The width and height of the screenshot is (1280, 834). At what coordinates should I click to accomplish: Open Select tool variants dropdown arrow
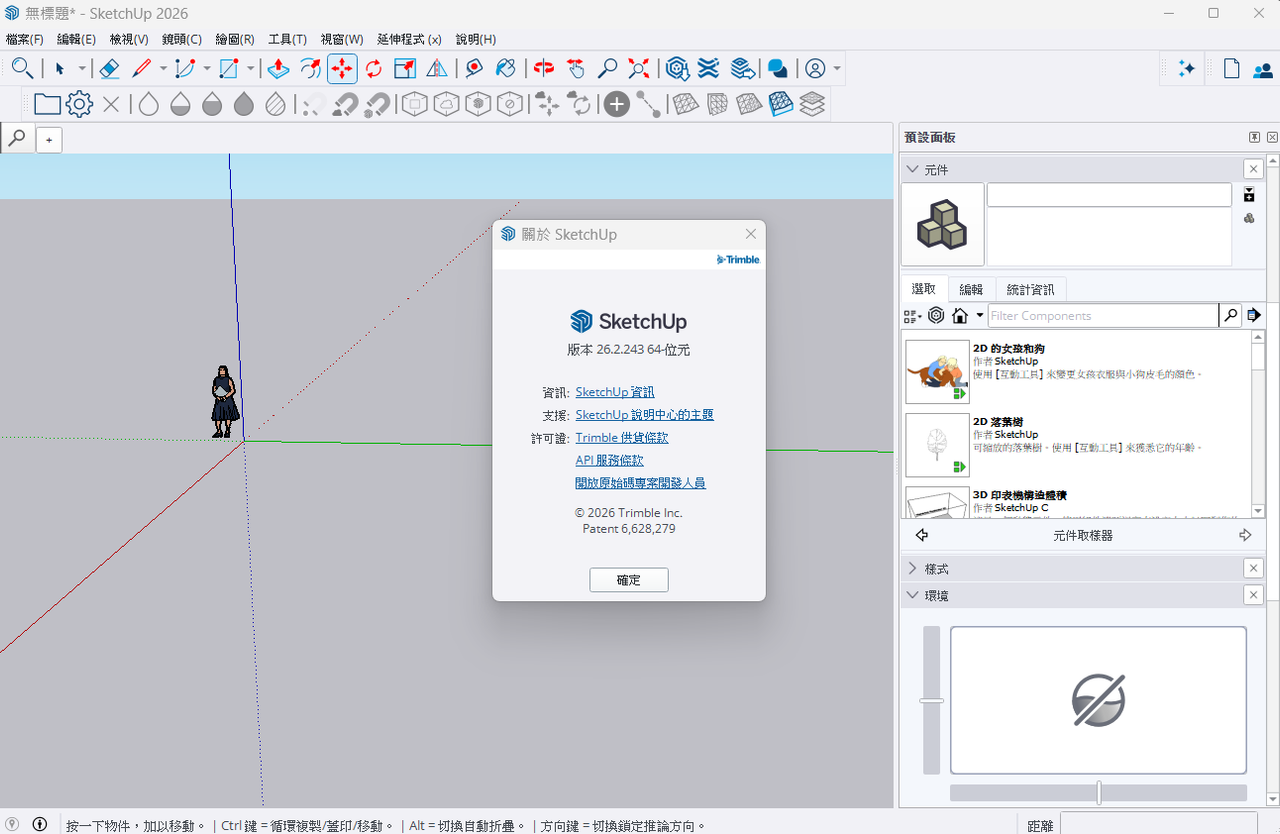click(x=82, y=69)
